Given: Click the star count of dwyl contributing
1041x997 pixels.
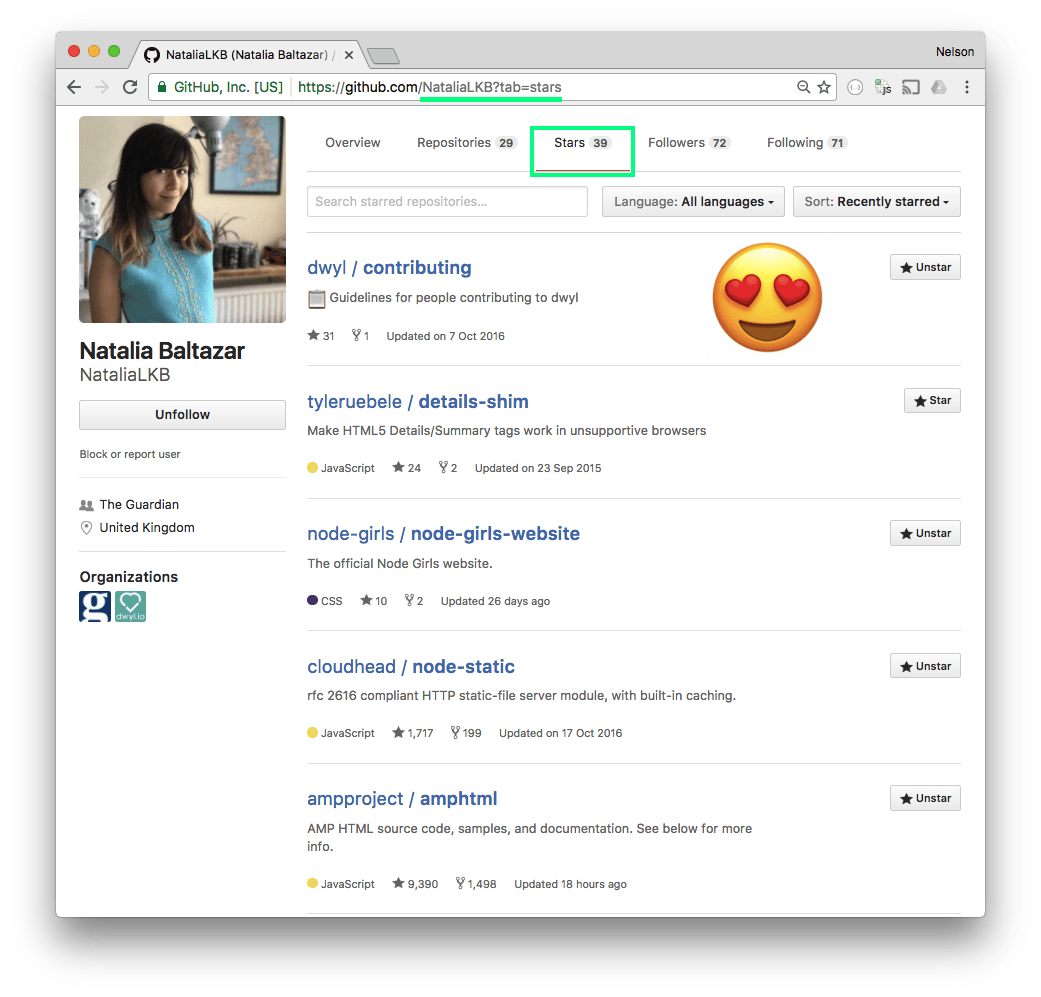Looking at the screenshot, I should click(321, 336).
